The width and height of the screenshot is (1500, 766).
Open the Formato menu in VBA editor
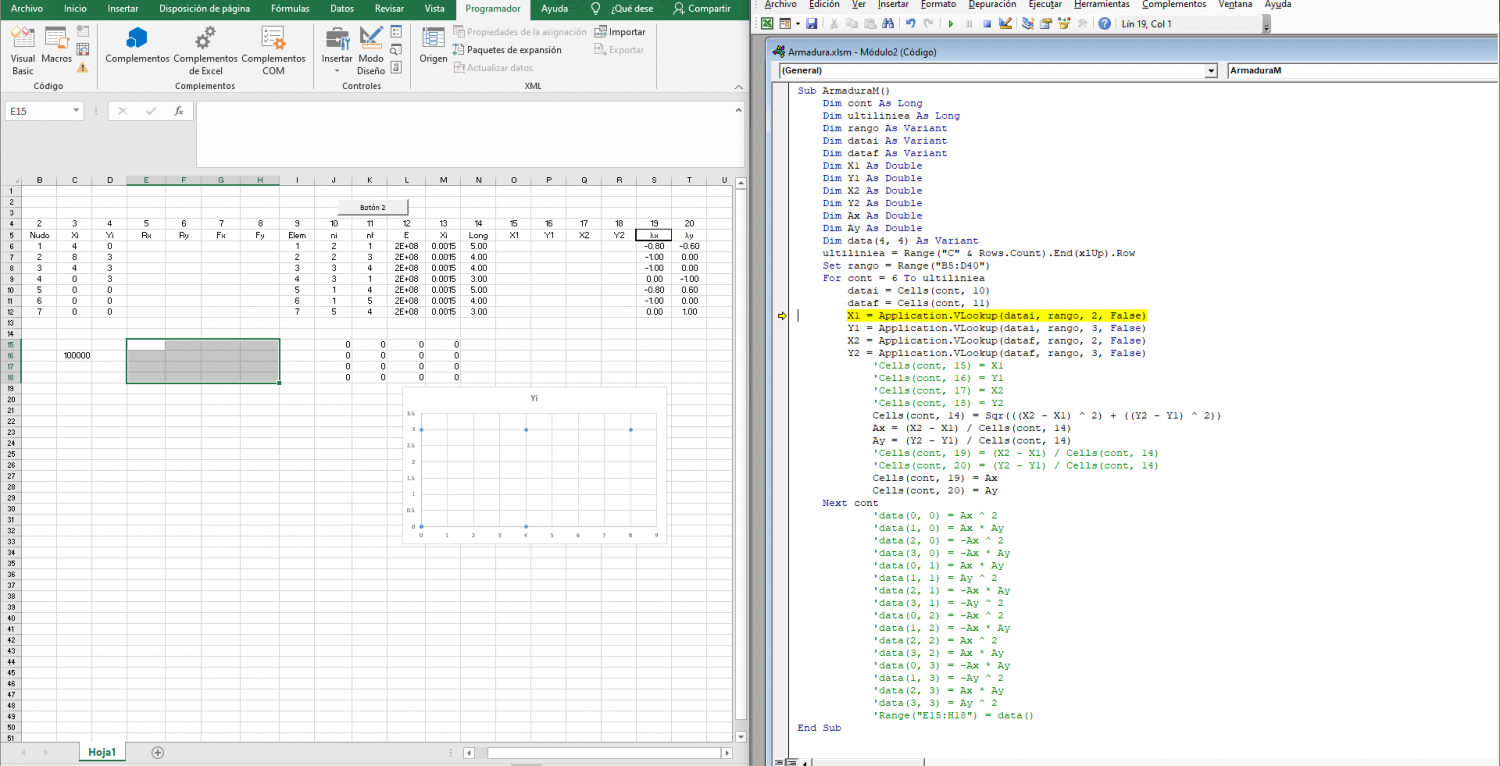(x=938, y=4)
